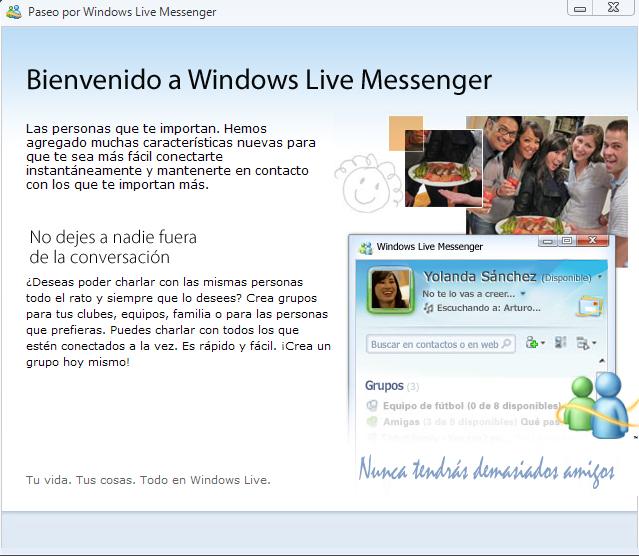This screenshot has width=639, height=556.
Task: Click the music note listening icon
Action: (x=428, y=307)
